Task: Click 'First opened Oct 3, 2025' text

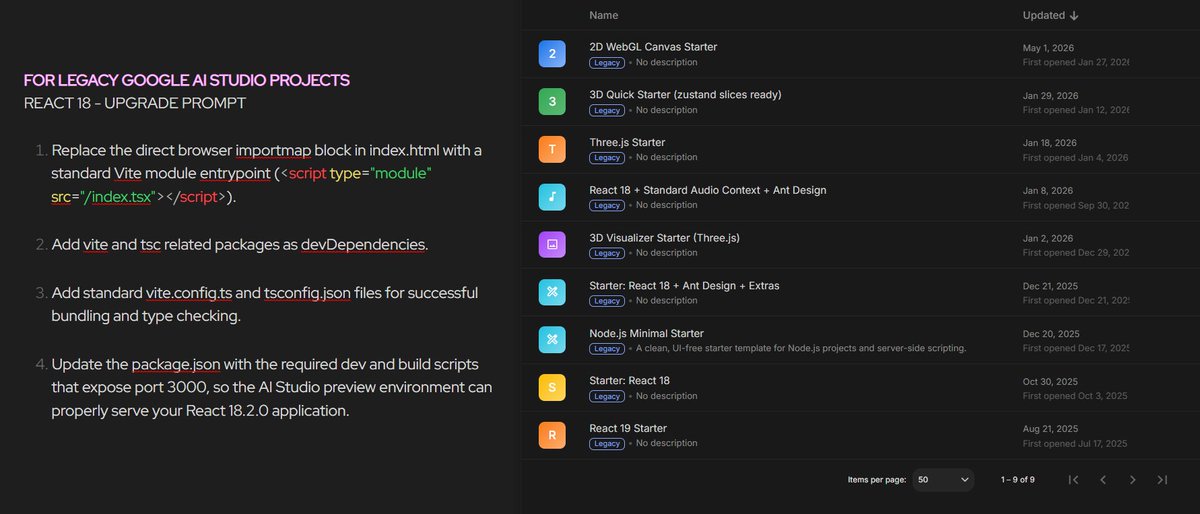Action: pyautogui.click(x=1075, y=397)
